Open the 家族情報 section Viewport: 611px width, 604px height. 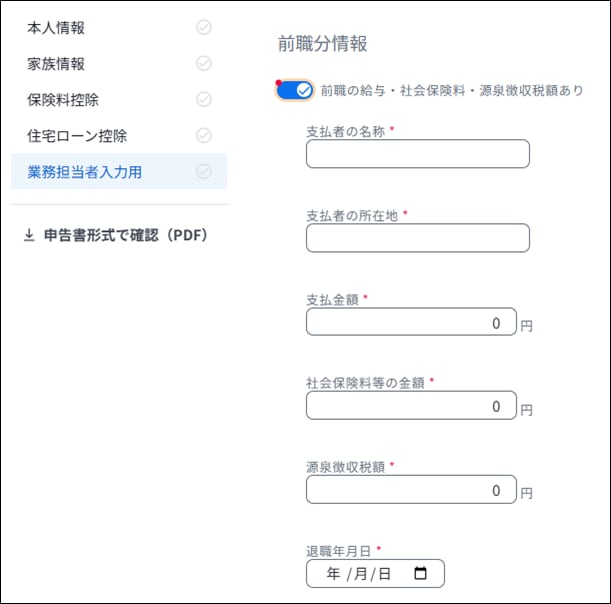pyautogui.click(x=56, y=64)
